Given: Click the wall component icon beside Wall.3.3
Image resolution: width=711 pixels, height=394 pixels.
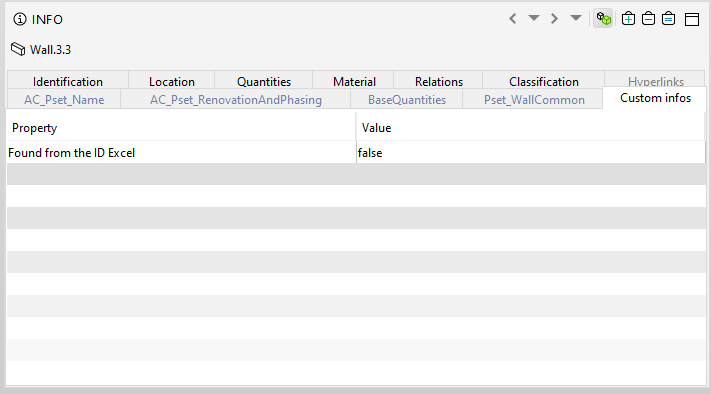Looking at the screenshot, I should tap(18, 49).
